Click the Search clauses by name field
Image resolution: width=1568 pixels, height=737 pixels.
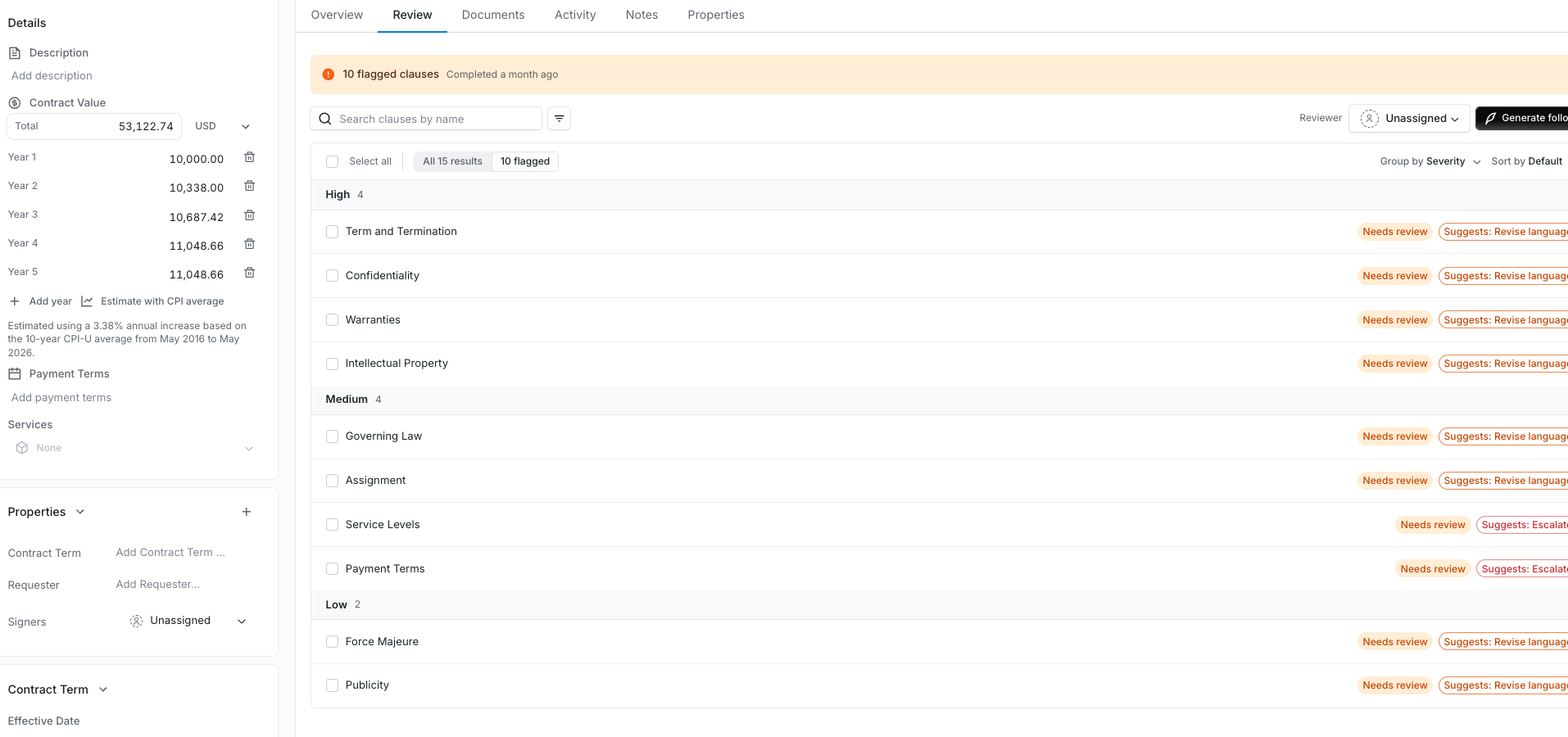click(x=426, y=119)
